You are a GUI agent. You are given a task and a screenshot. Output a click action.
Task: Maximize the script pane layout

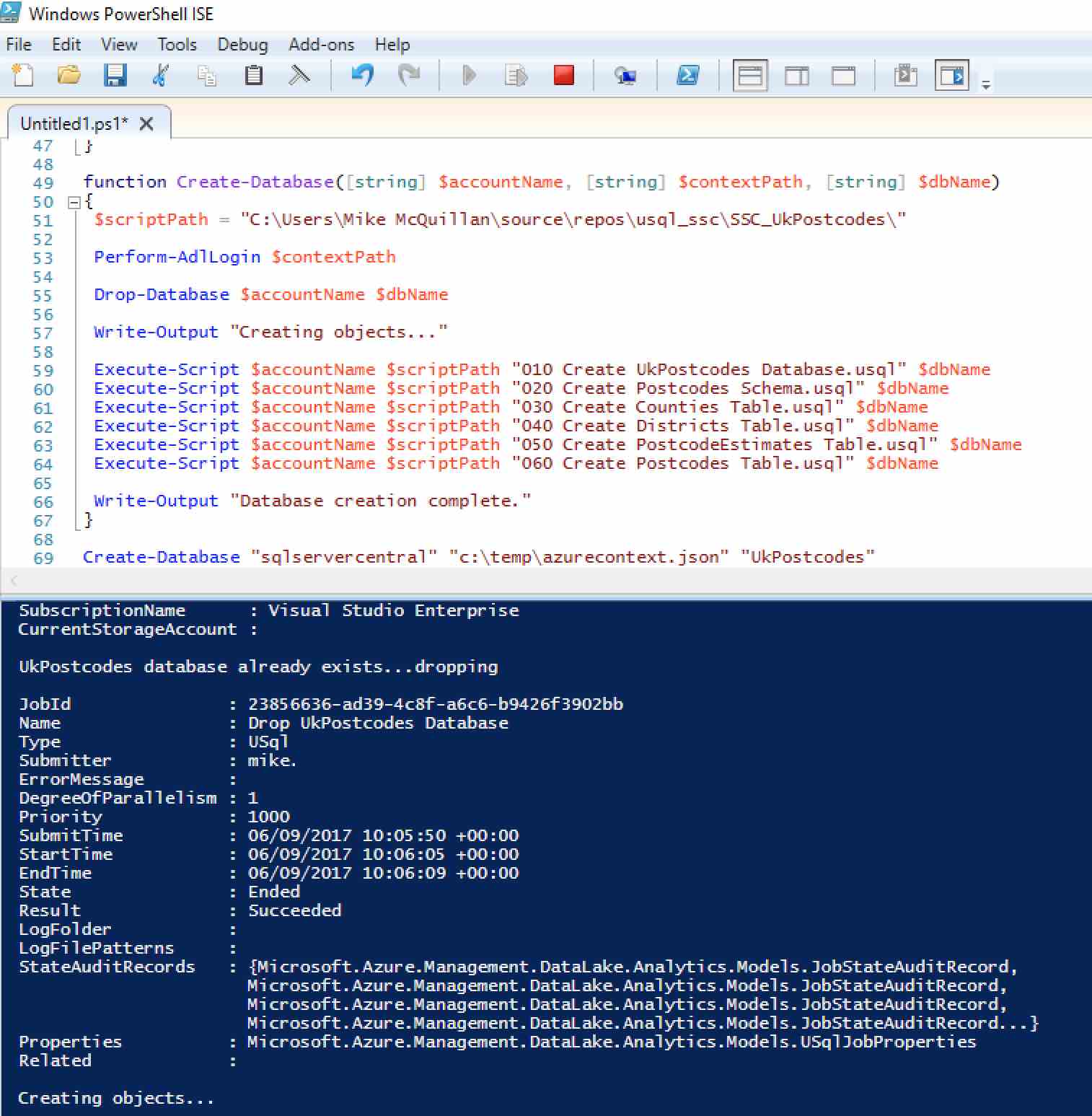click(x=842, y=75)
